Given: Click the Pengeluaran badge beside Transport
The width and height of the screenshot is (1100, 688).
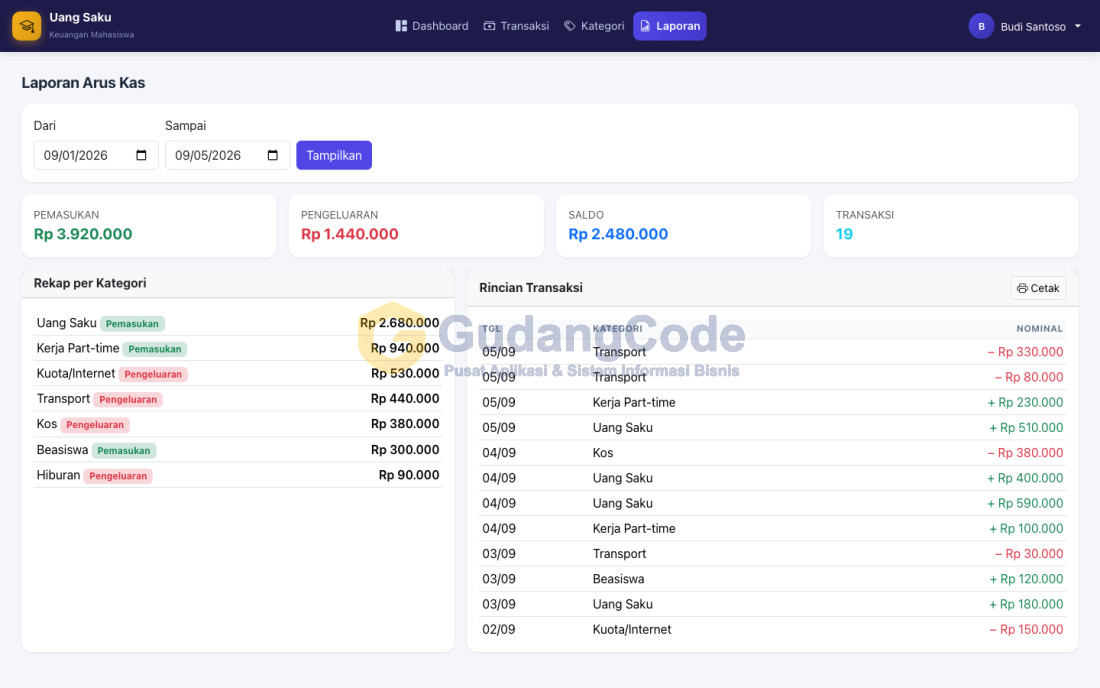Looking at the screenshot, I should click(x=128, y=400).
